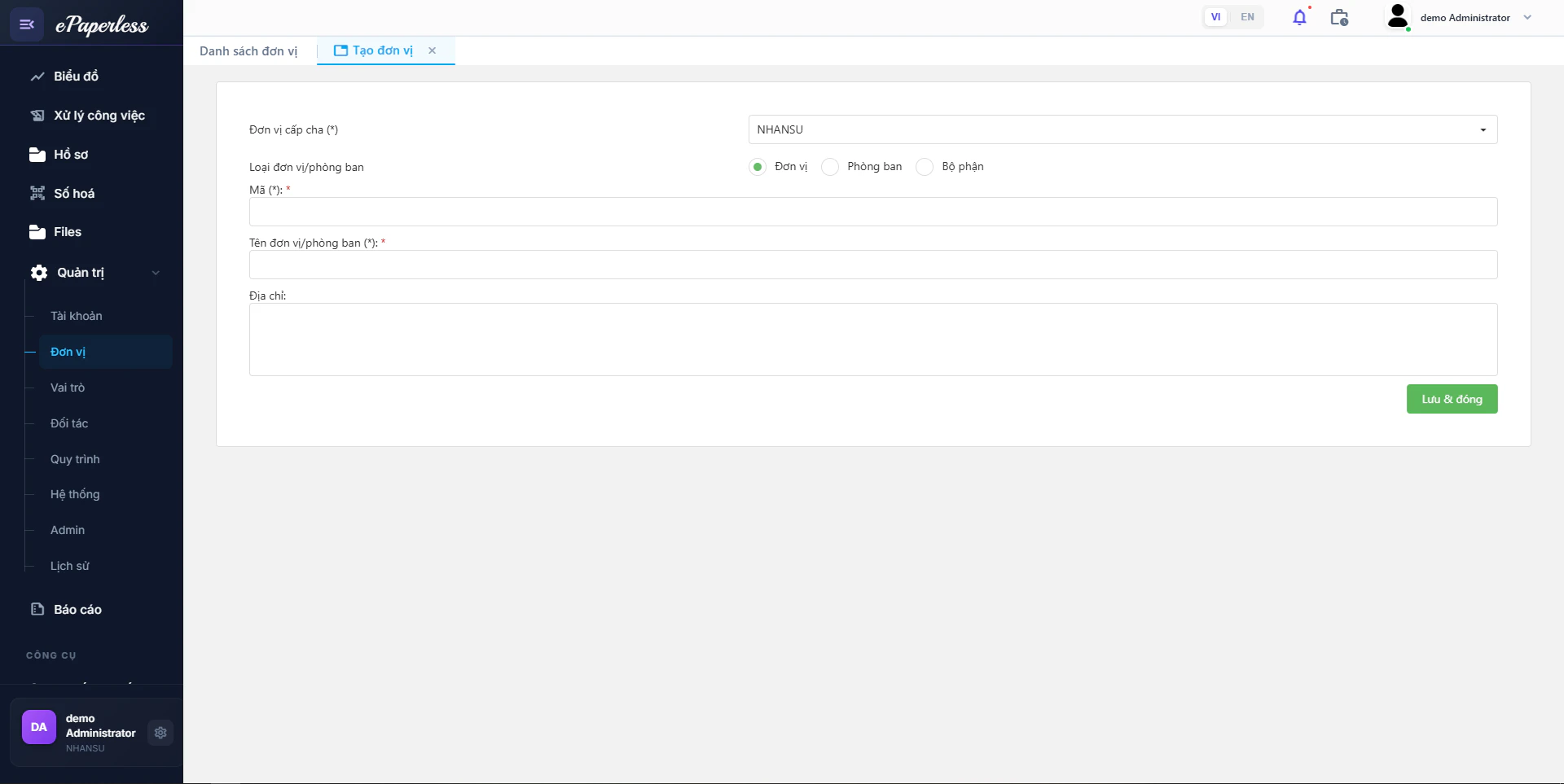Open the briefcase clock icon in header
The image size is (1564, 784).
(x=1339, y=17)
